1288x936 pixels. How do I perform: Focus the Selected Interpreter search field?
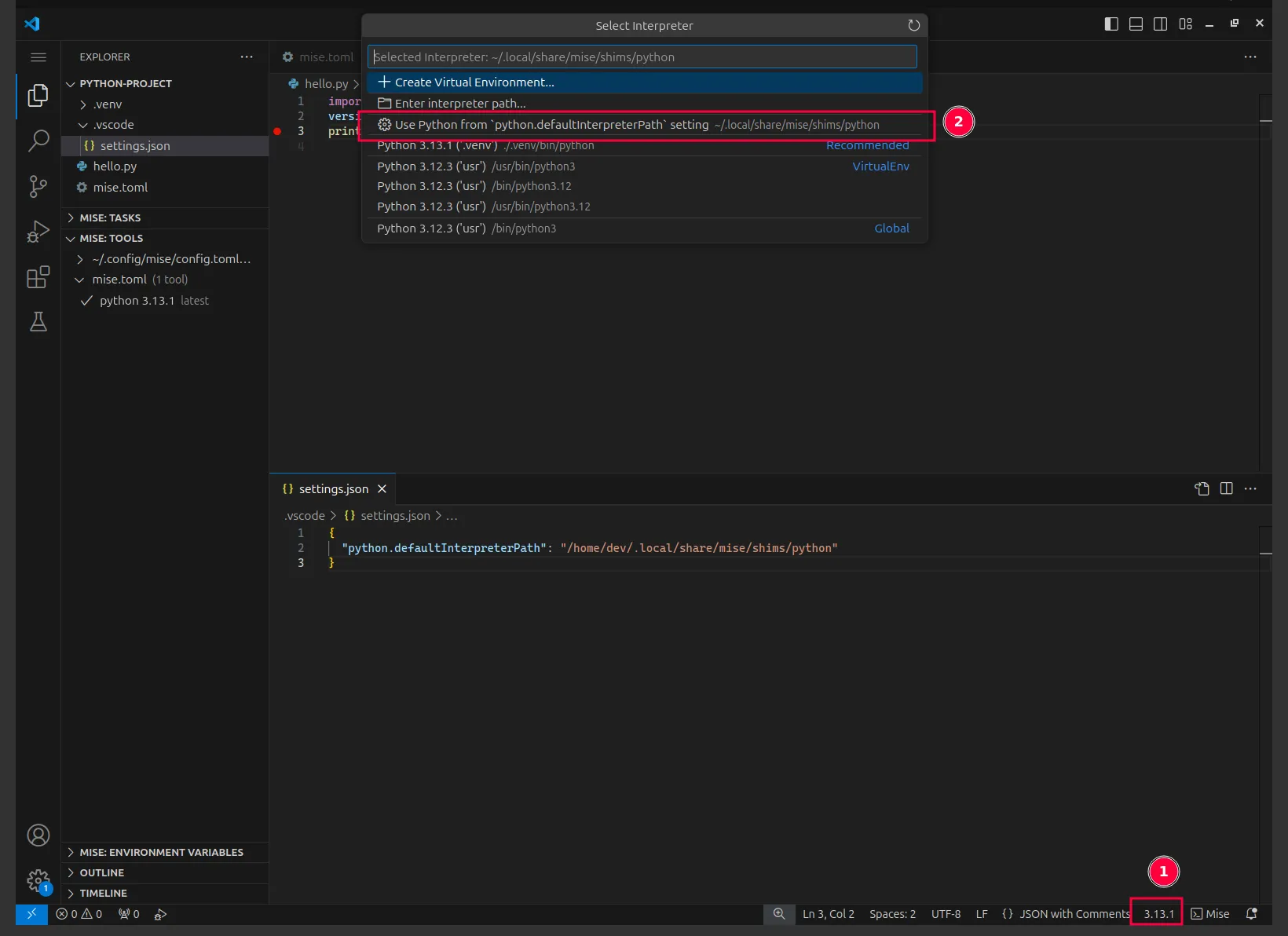coord(642,57)
